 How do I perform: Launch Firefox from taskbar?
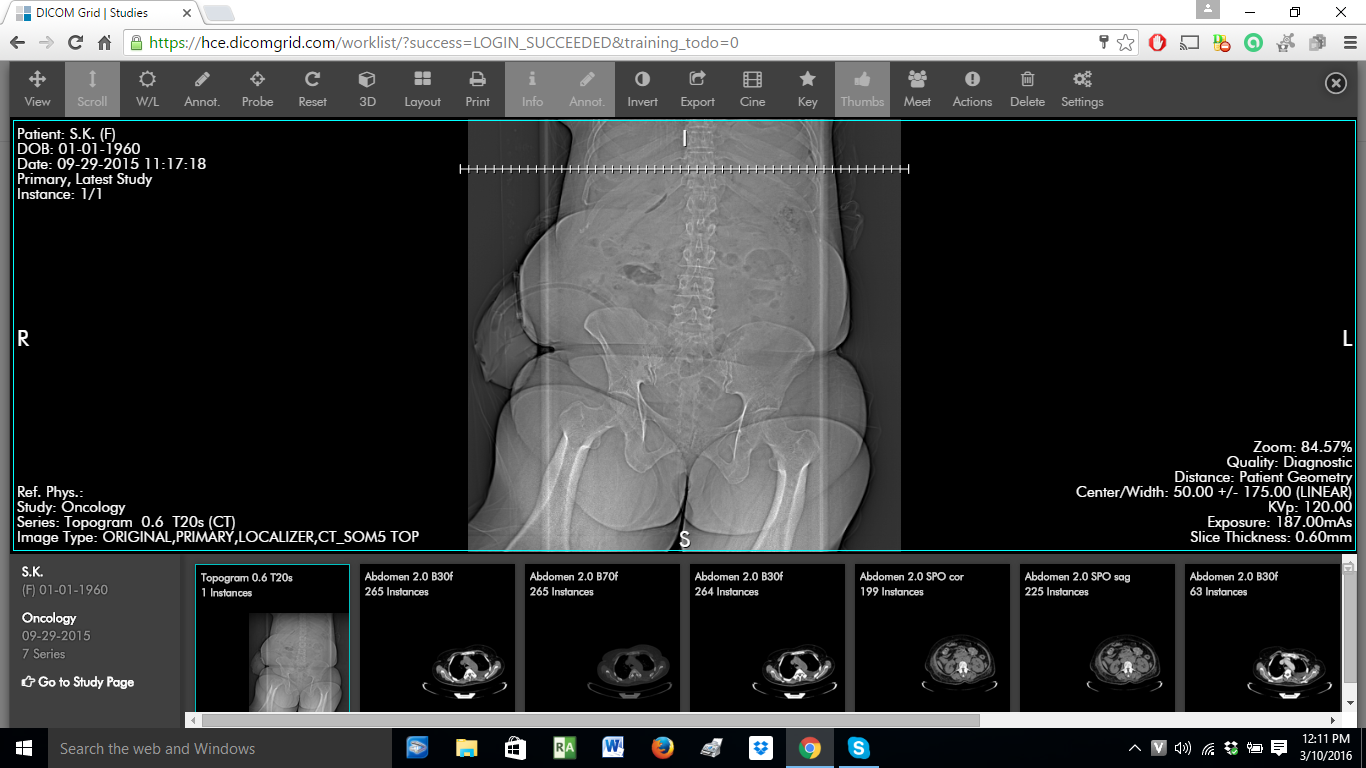tap(662, 748)
